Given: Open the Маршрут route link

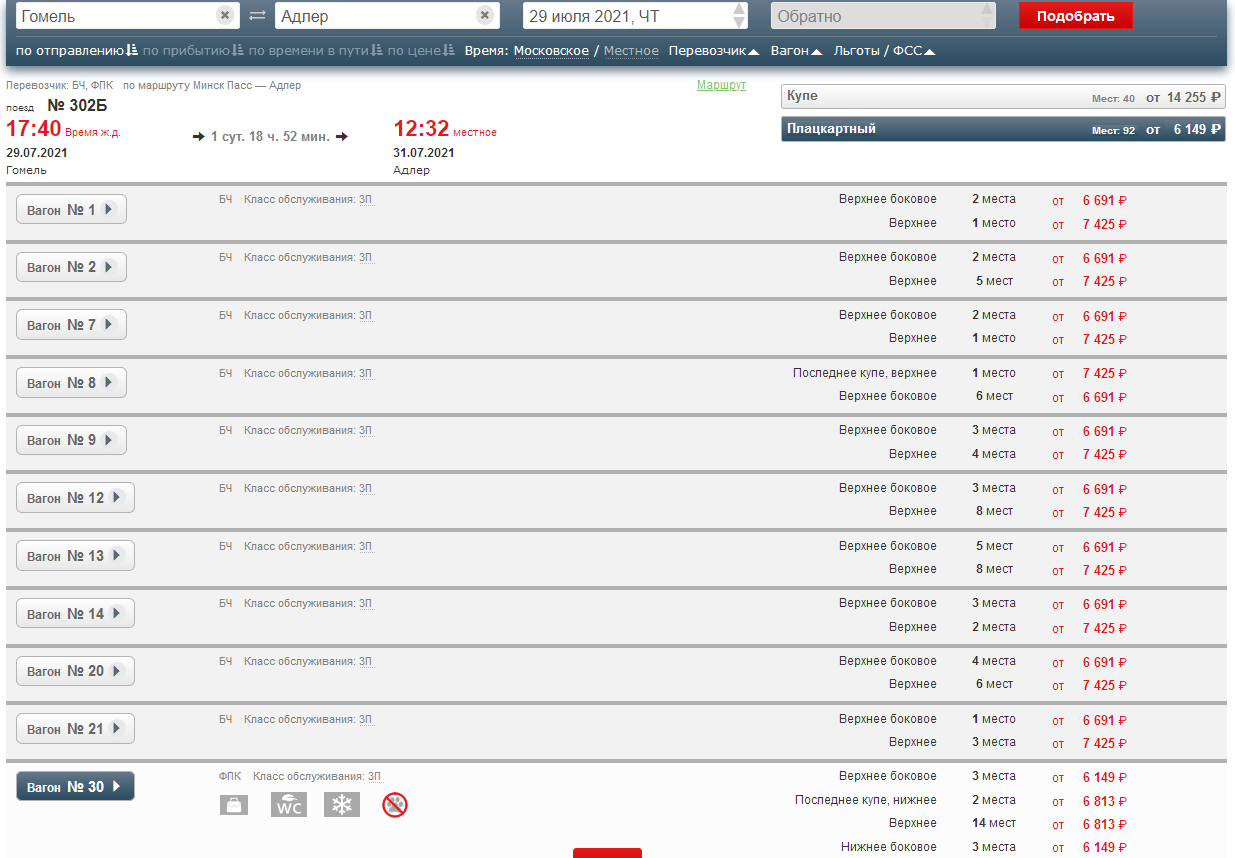Looking at the screenshot, I should click(721, 86).
